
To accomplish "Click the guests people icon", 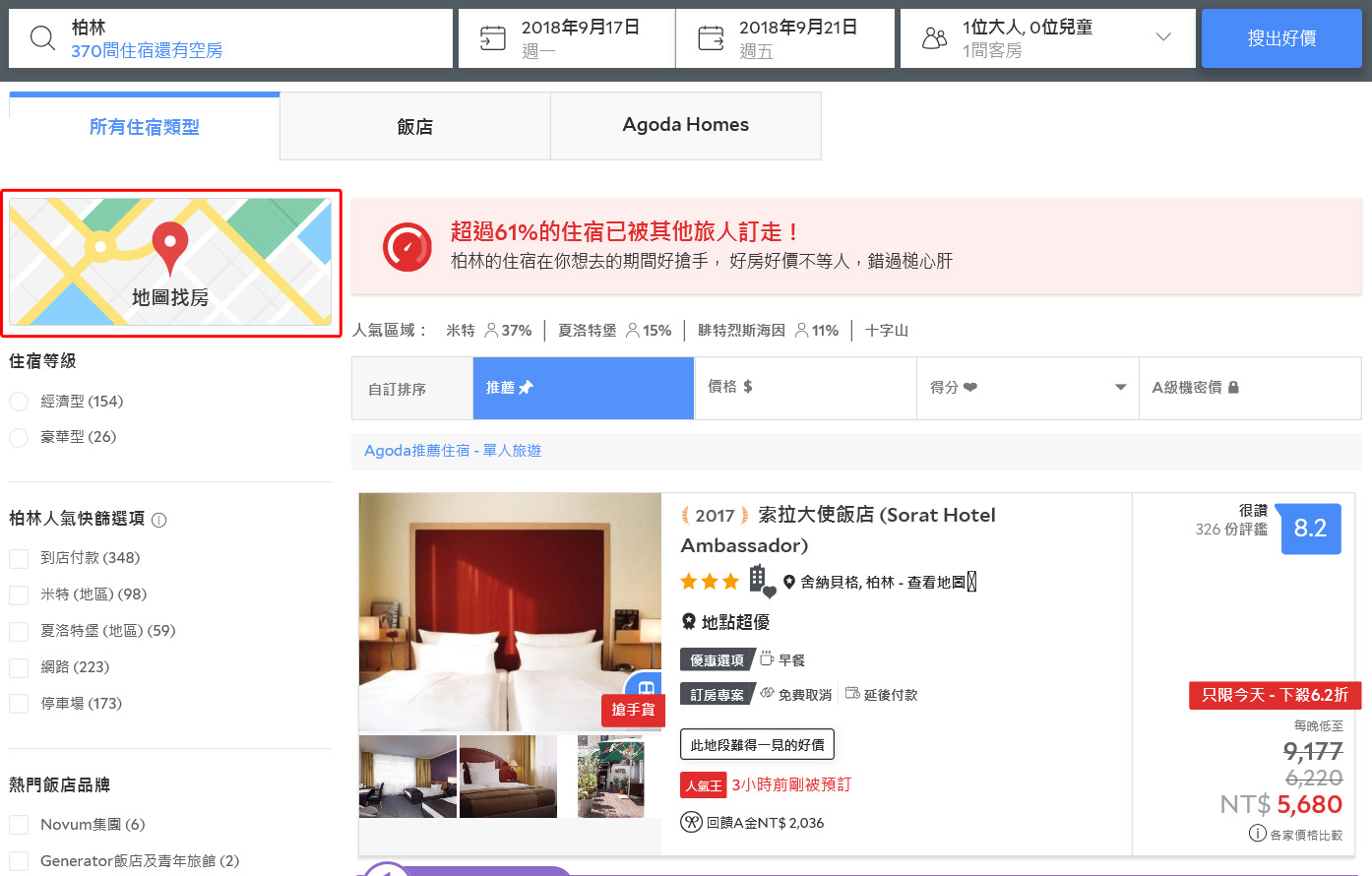I will 934,38.
